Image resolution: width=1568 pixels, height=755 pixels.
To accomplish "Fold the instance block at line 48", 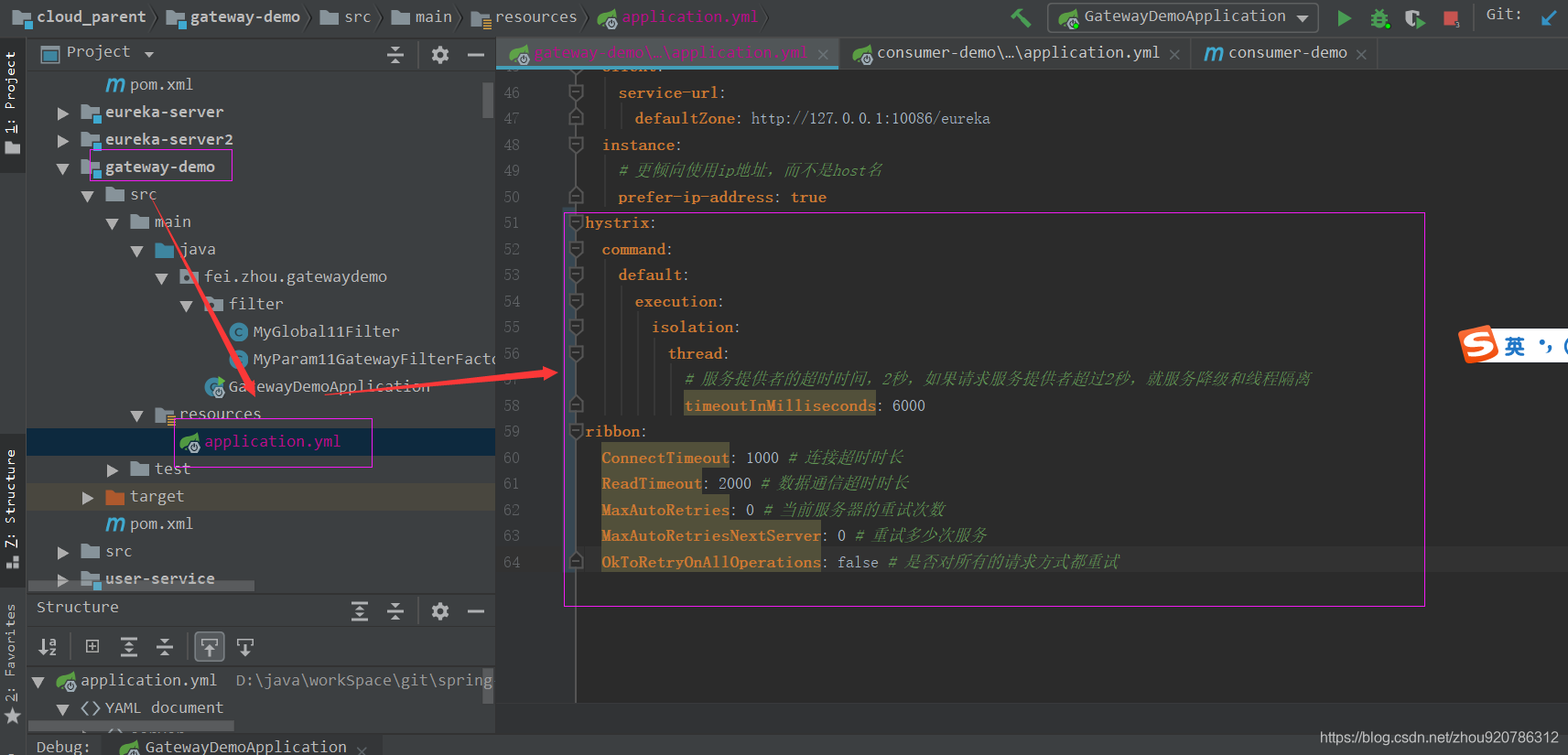I will (x=576, y=145).
